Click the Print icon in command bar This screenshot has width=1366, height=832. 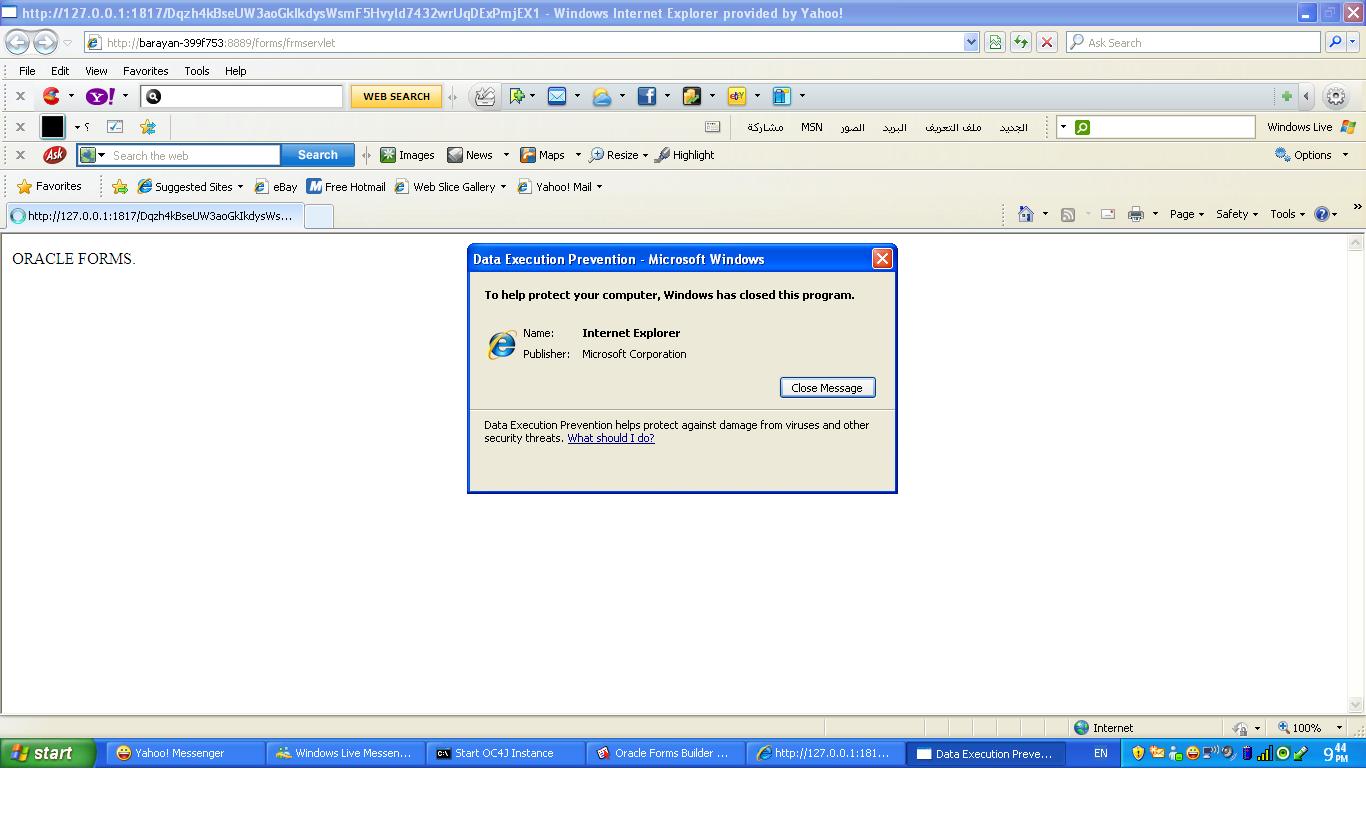1135,214
